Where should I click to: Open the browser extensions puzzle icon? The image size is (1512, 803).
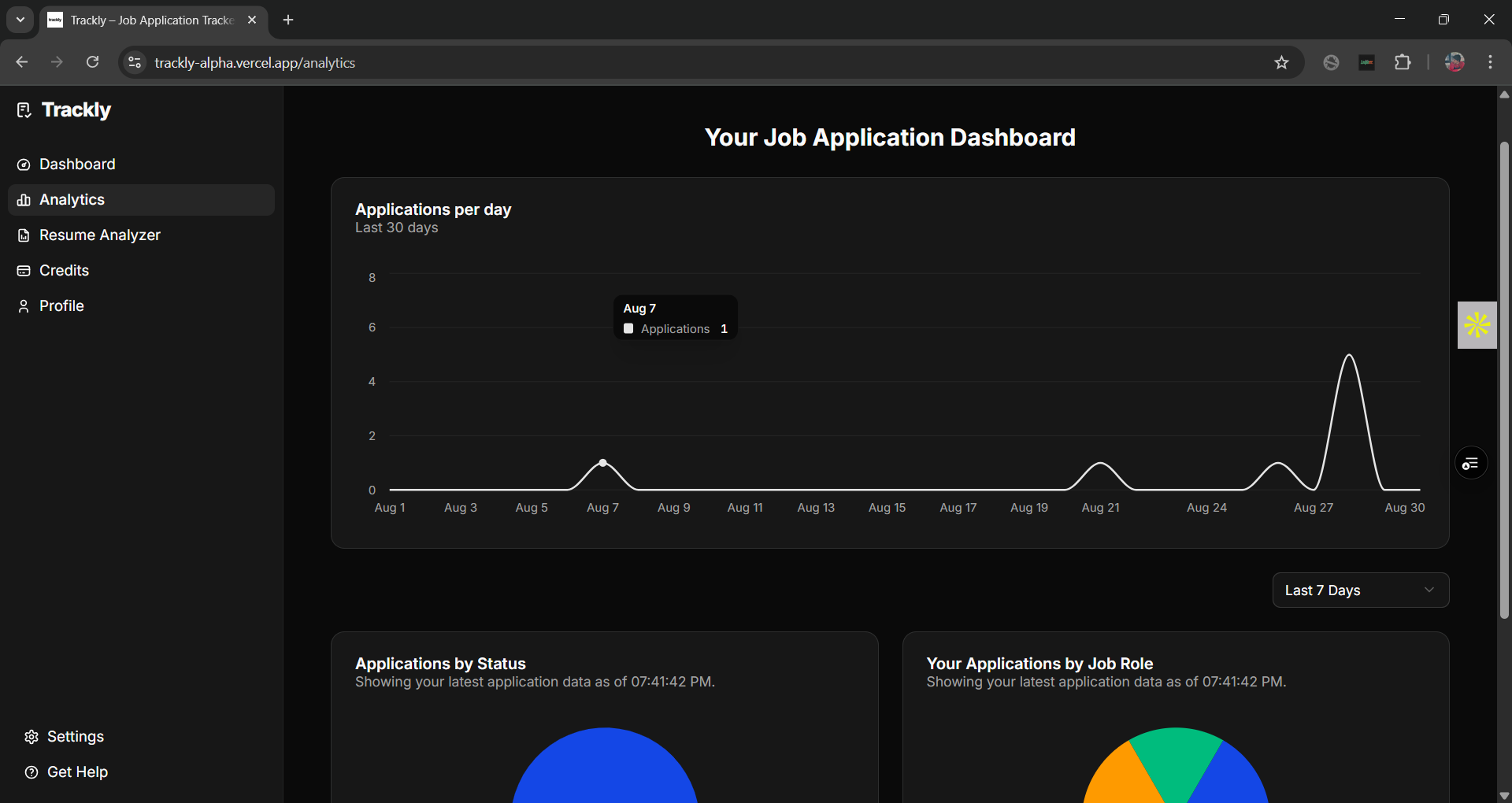pyautogui.click(x=1403, y=62)
